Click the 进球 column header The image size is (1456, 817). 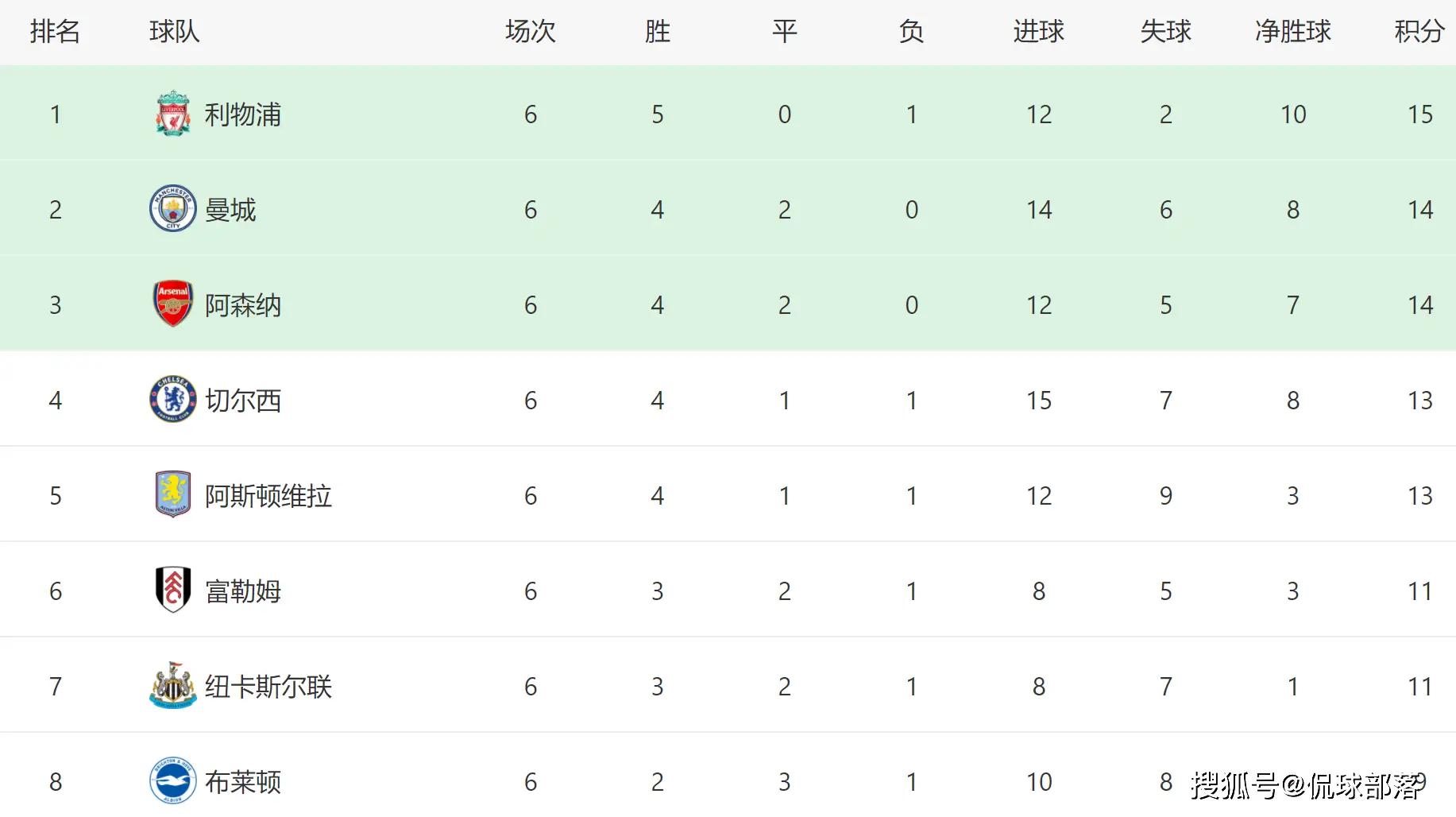[1039, 32]
